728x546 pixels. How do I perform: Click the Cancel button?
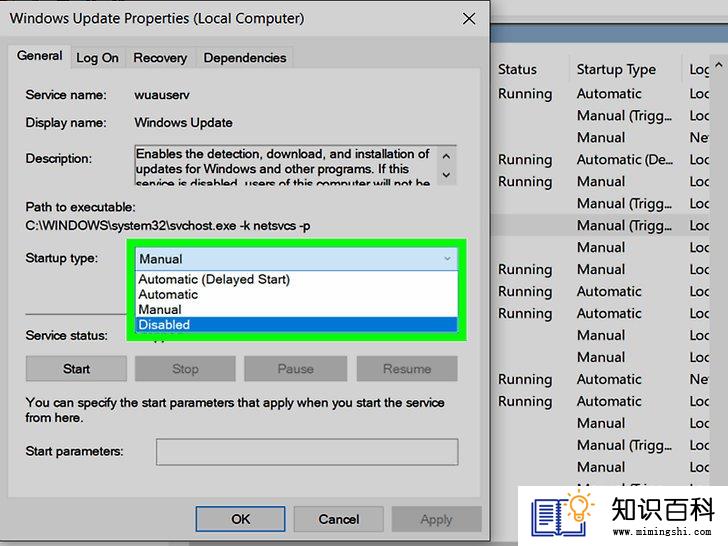[338, 519]
